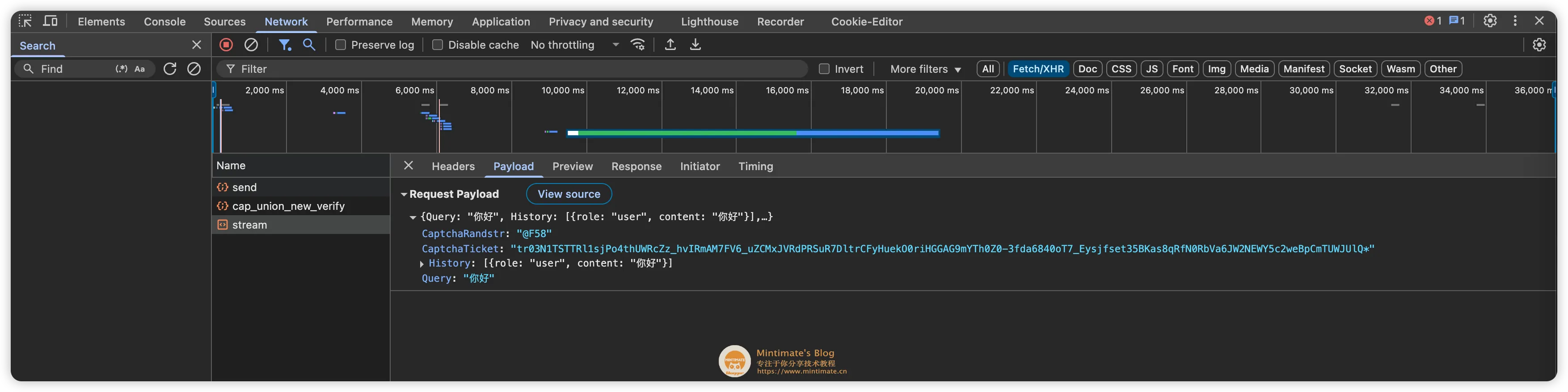The image size is (1568, 392).
Task: Close the Search sidebar panel
Action: [196, 45]
